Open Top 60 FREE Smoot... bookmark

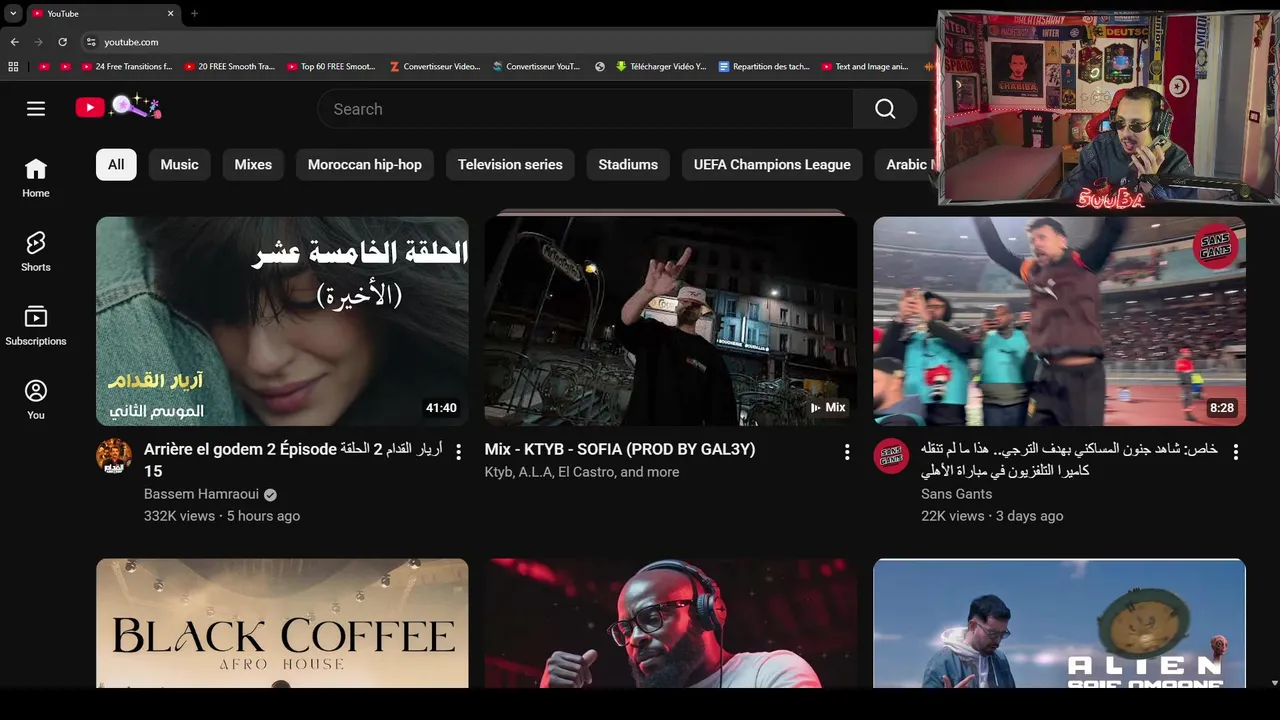(332, 67)
